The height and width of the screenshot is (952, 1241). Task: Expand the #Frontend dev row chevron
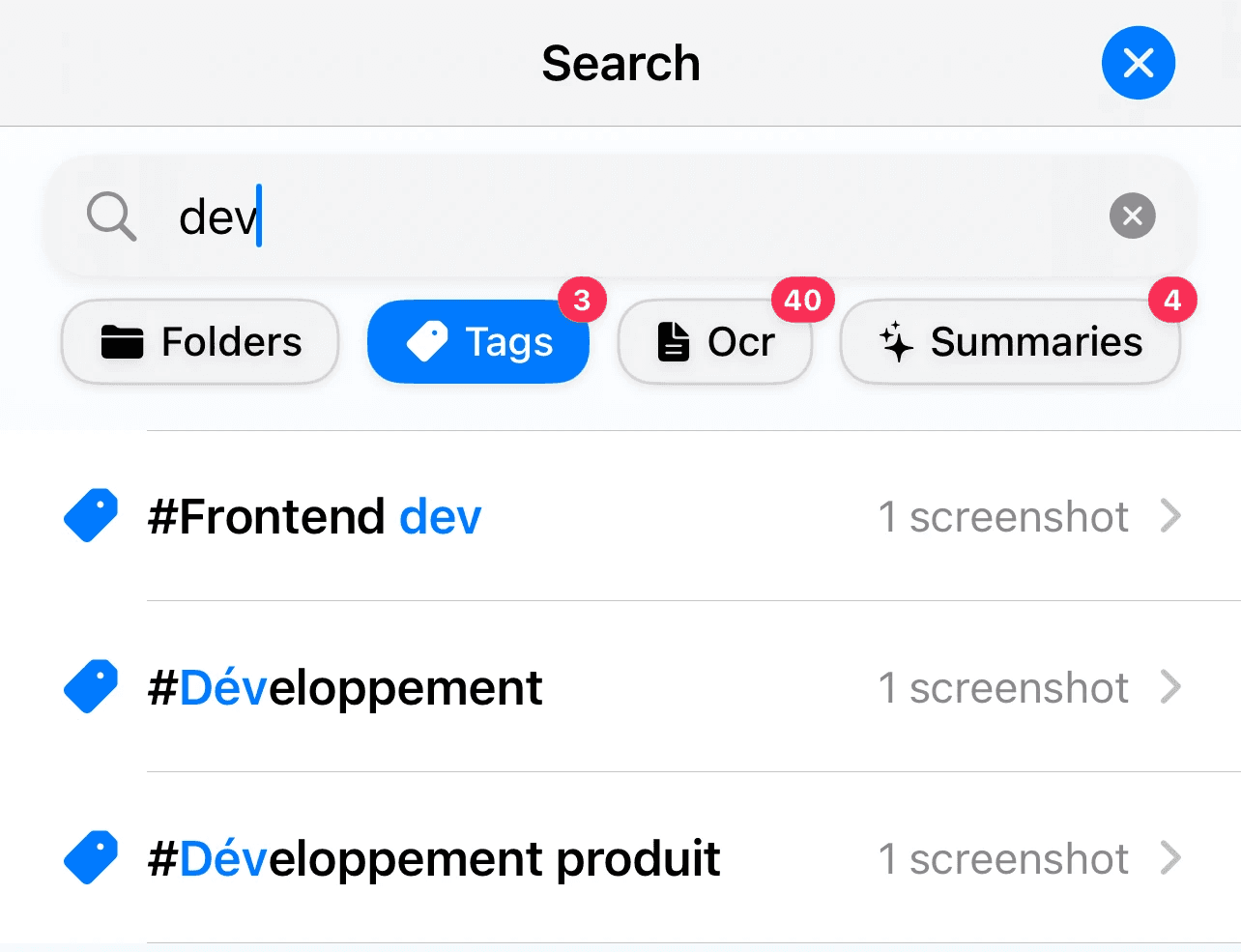(1170, 515)
